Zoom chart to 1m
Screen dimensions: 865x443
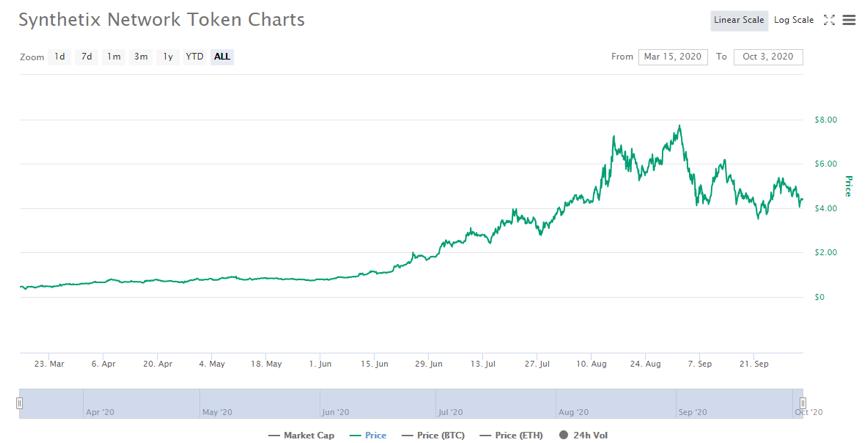(114, 57)
